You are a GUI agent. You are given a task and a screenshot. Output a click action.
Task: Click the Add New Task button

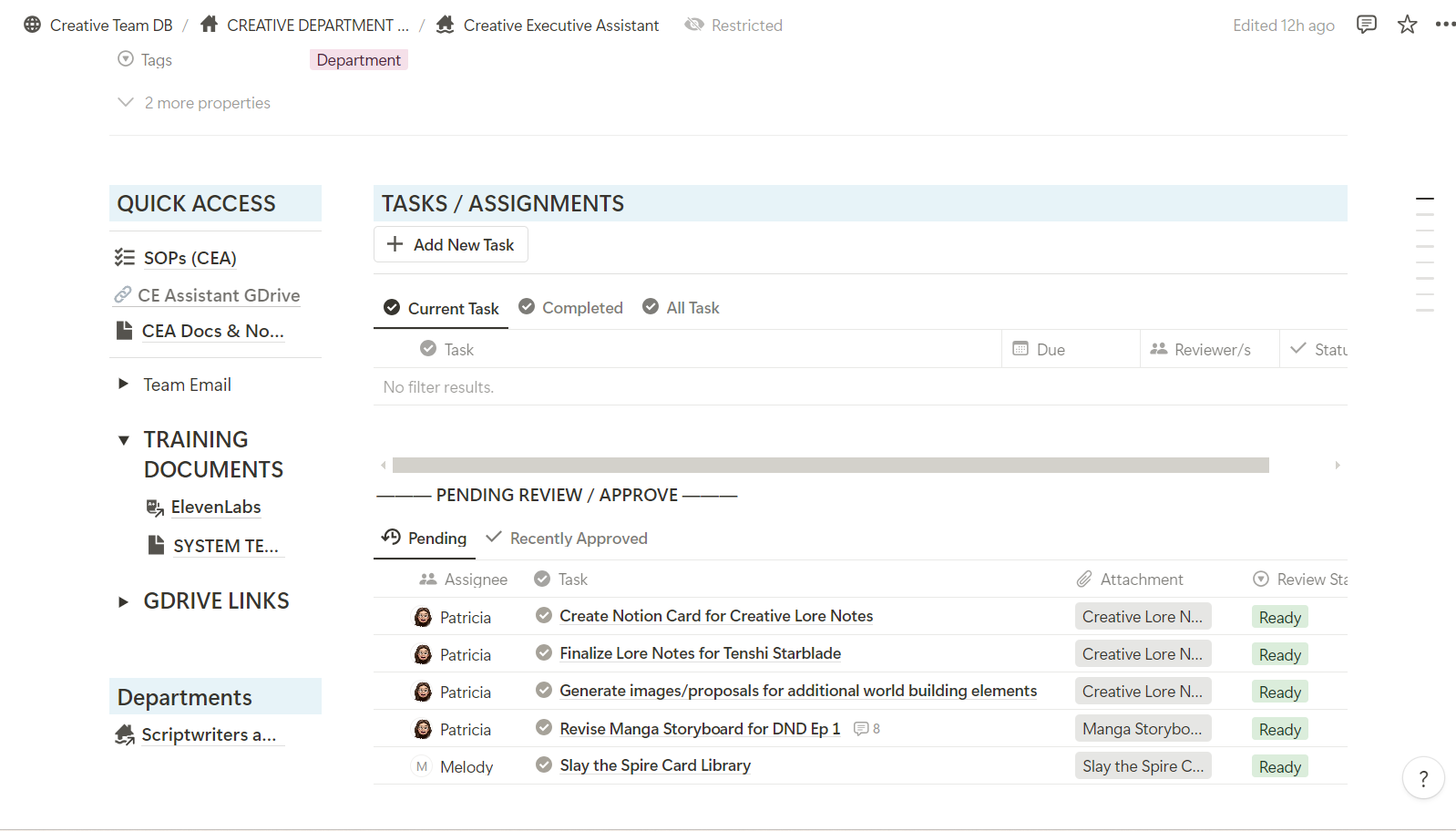tap(451, 244)
